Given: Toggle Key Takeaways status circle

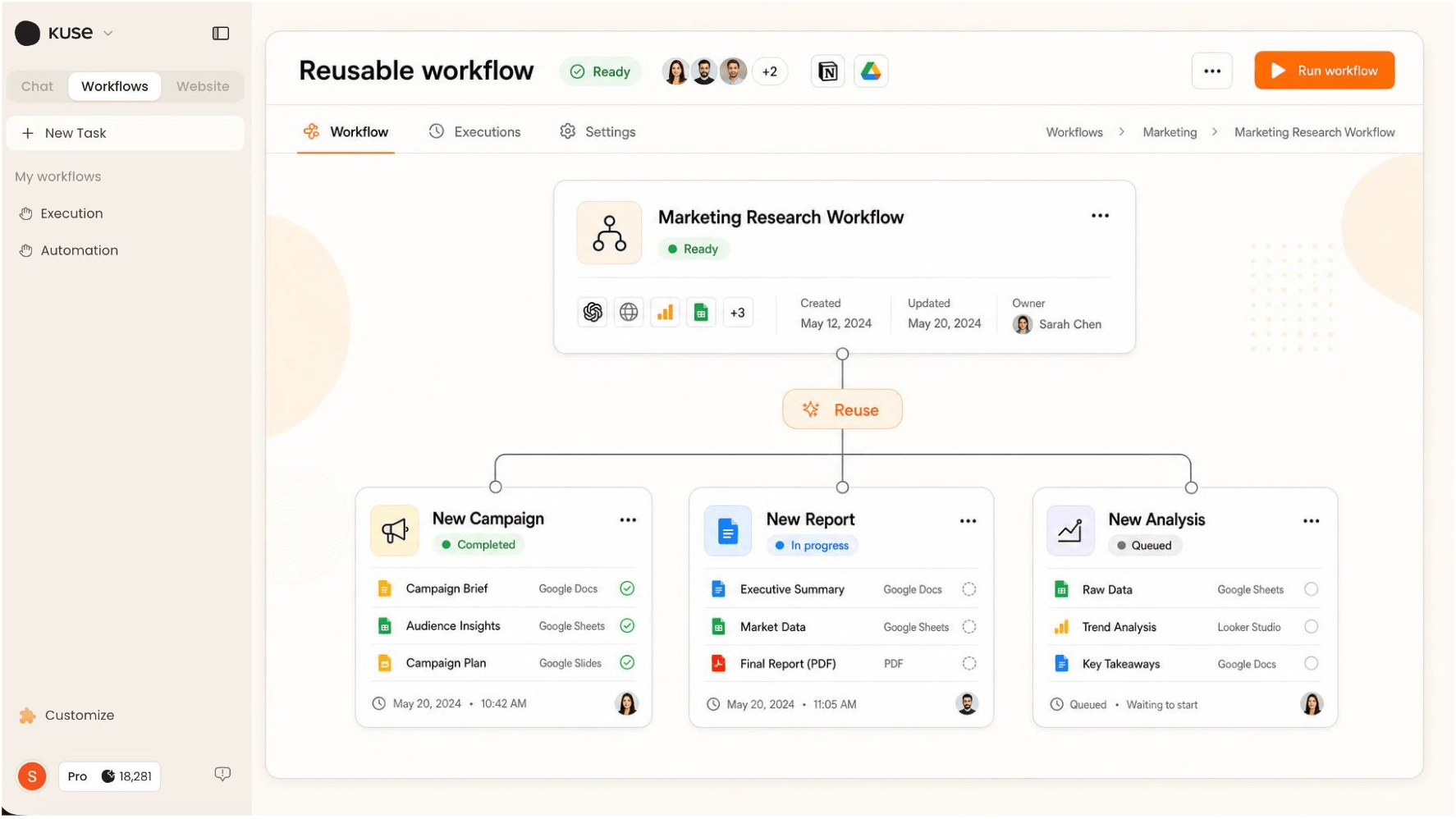Looking at the screenshot, I should coord(1312,664).
